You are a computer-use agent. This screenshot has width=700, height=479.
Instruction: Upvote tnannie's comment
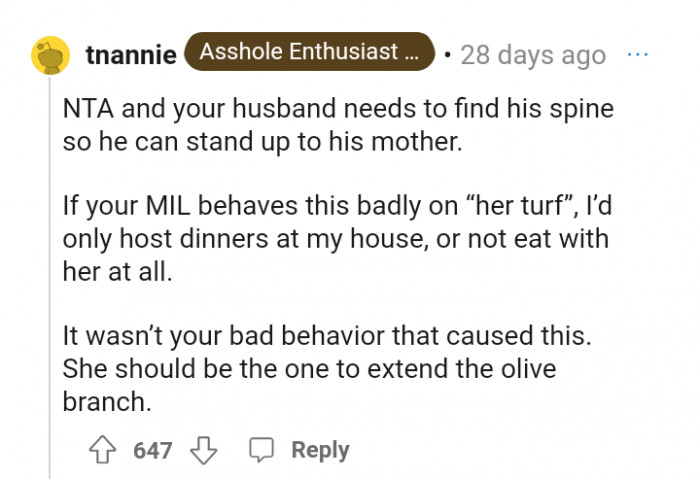(104, 450)
